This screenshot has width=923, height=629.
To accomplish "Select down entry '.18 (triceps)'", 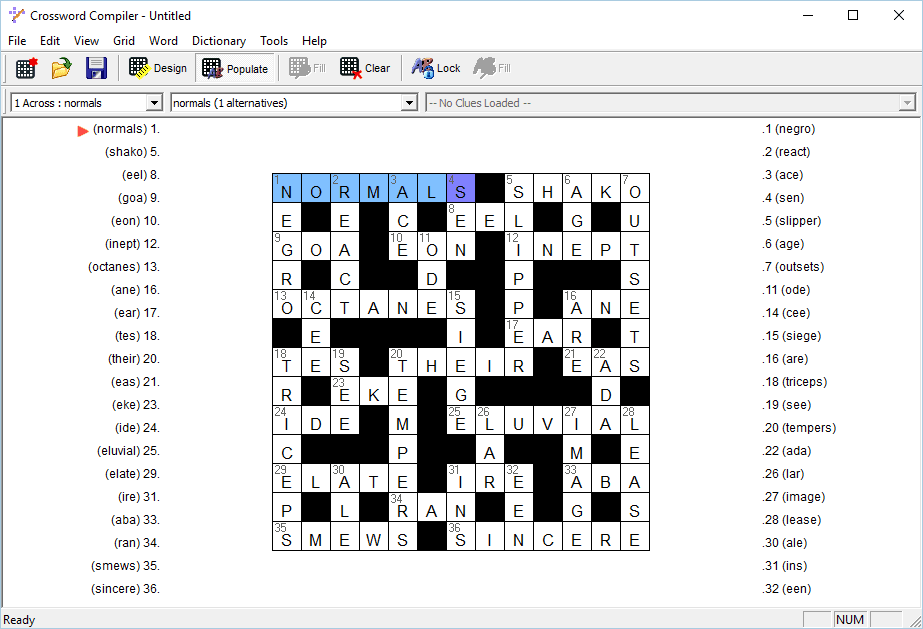I will coord(795,382).
